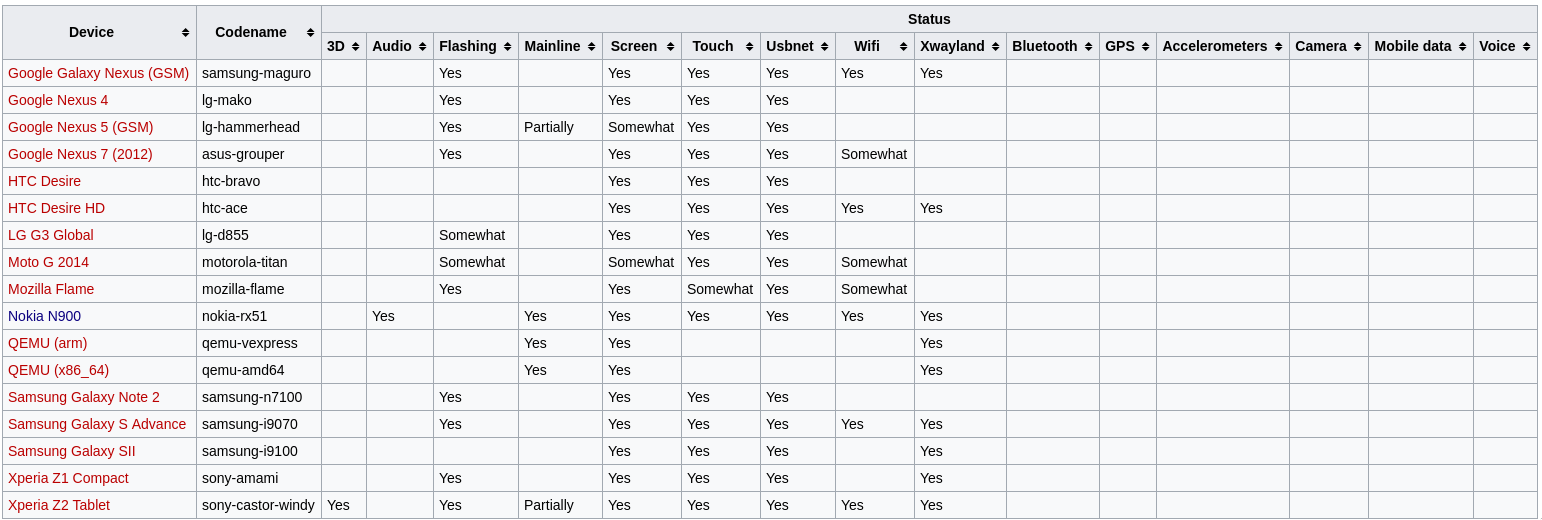
Task: Sort by Mobile data column
Action: point(1462,46)
